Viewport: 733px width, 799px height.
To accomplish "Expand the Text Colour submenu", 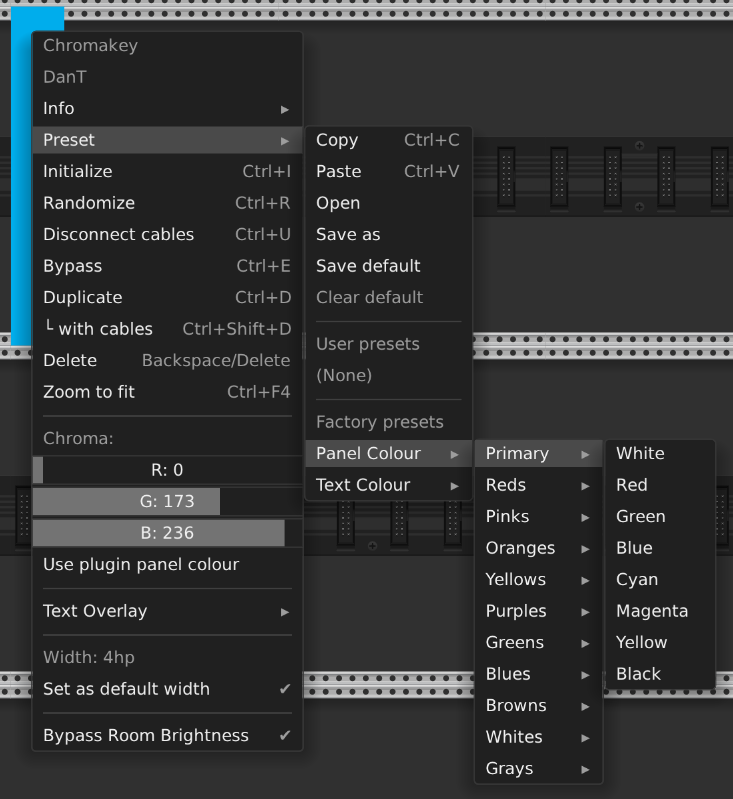I will 387,485.
